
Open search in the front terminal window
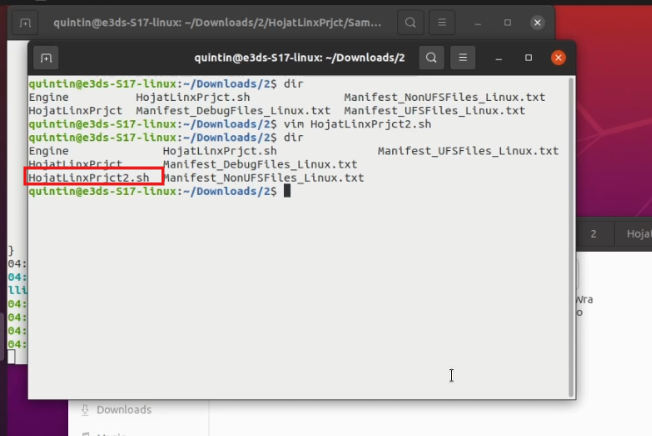tap(431, 58)
